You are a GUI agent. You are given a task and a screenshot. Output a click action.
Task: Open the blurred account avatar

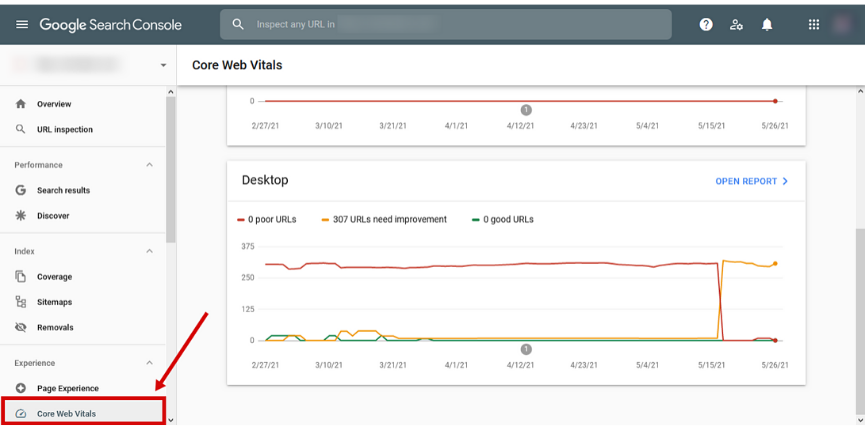coord(842,24)
